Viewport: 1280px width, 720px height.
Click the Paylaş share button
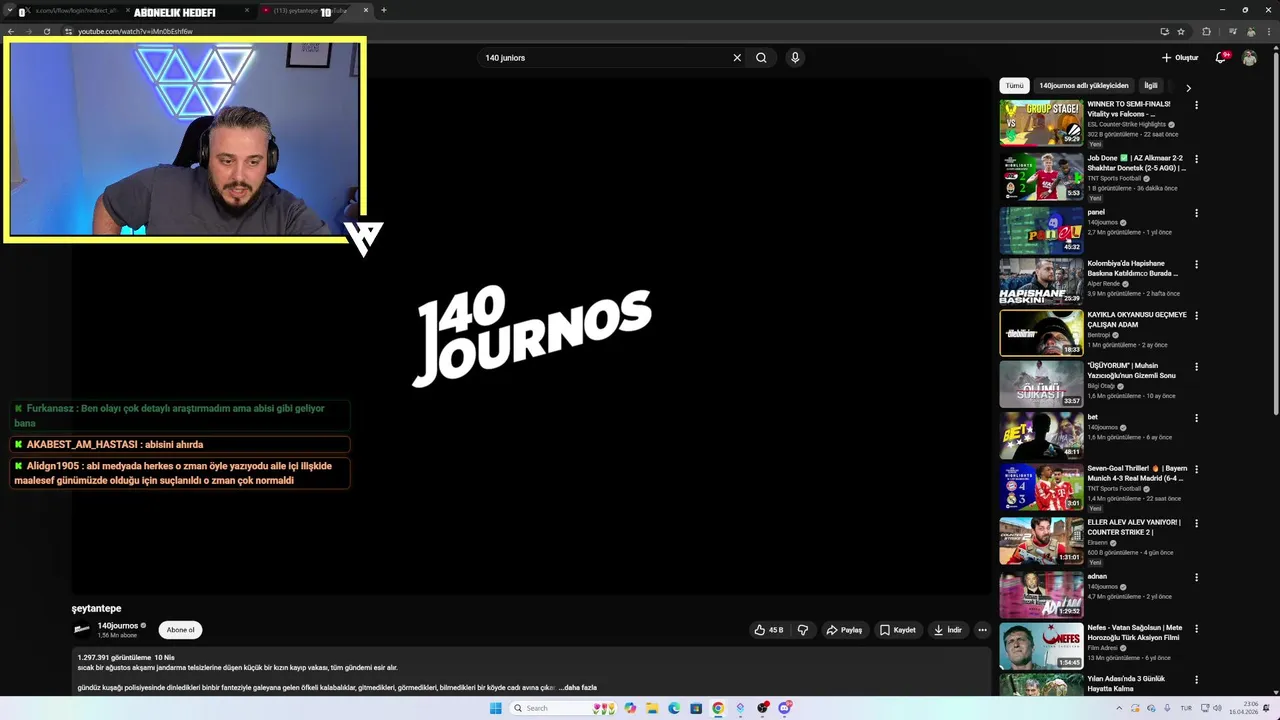(x=844, y=630)
